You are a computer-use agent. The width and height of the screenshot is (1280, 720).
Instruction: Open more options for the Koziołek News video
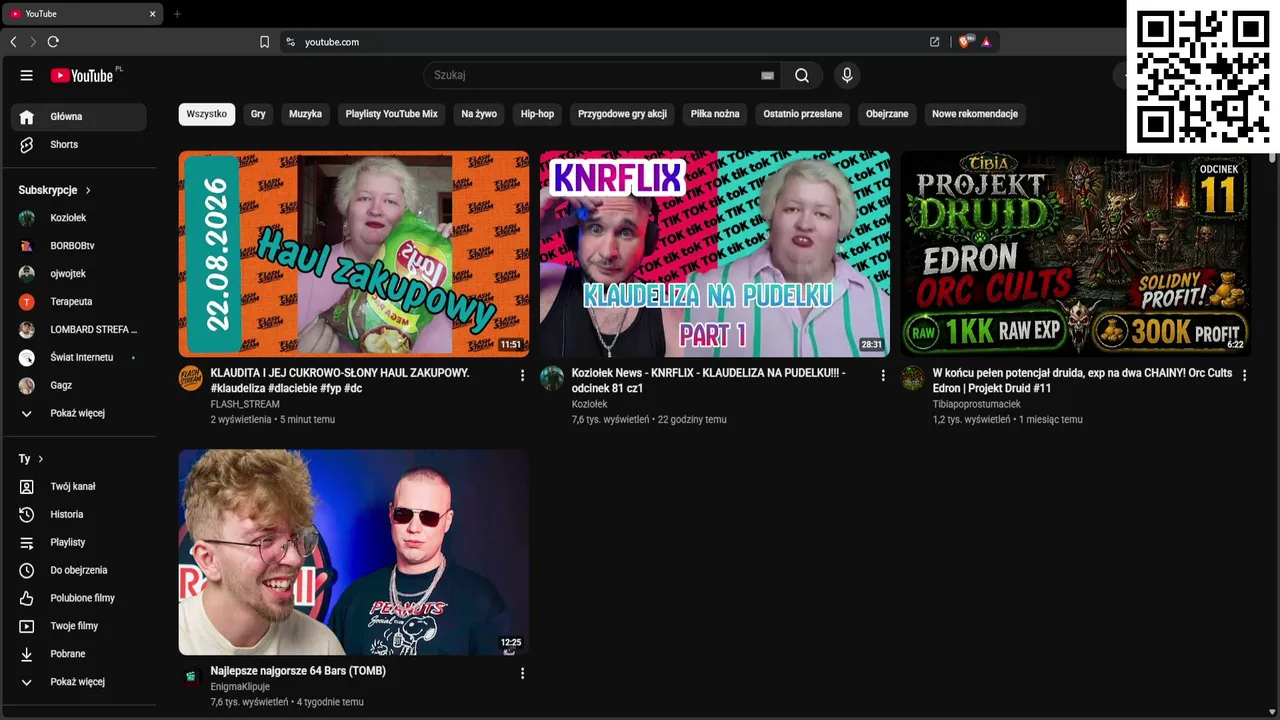883,376
